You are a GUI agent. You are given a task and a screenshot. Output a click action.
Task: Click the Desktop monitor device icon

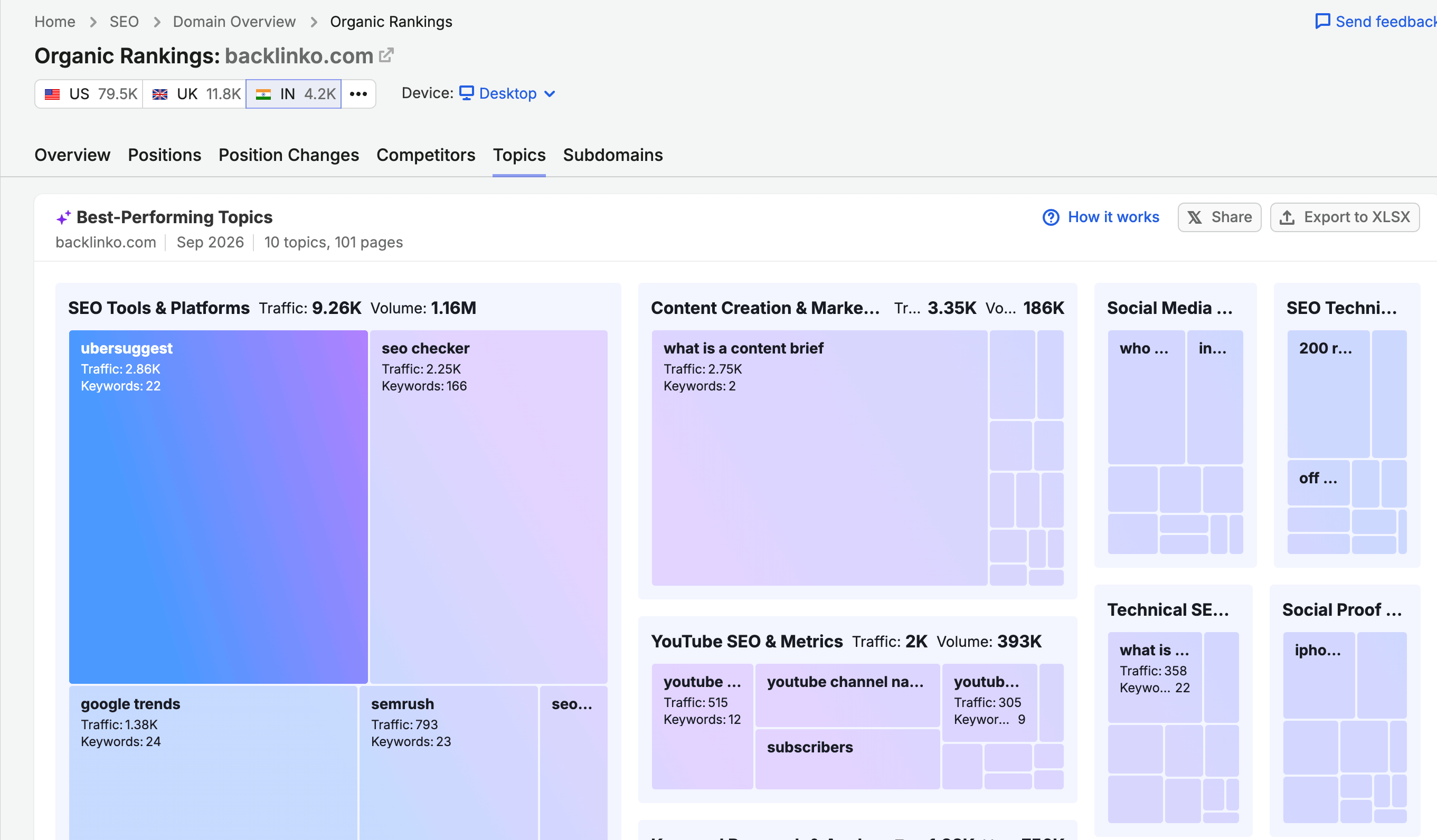(467, 93)
